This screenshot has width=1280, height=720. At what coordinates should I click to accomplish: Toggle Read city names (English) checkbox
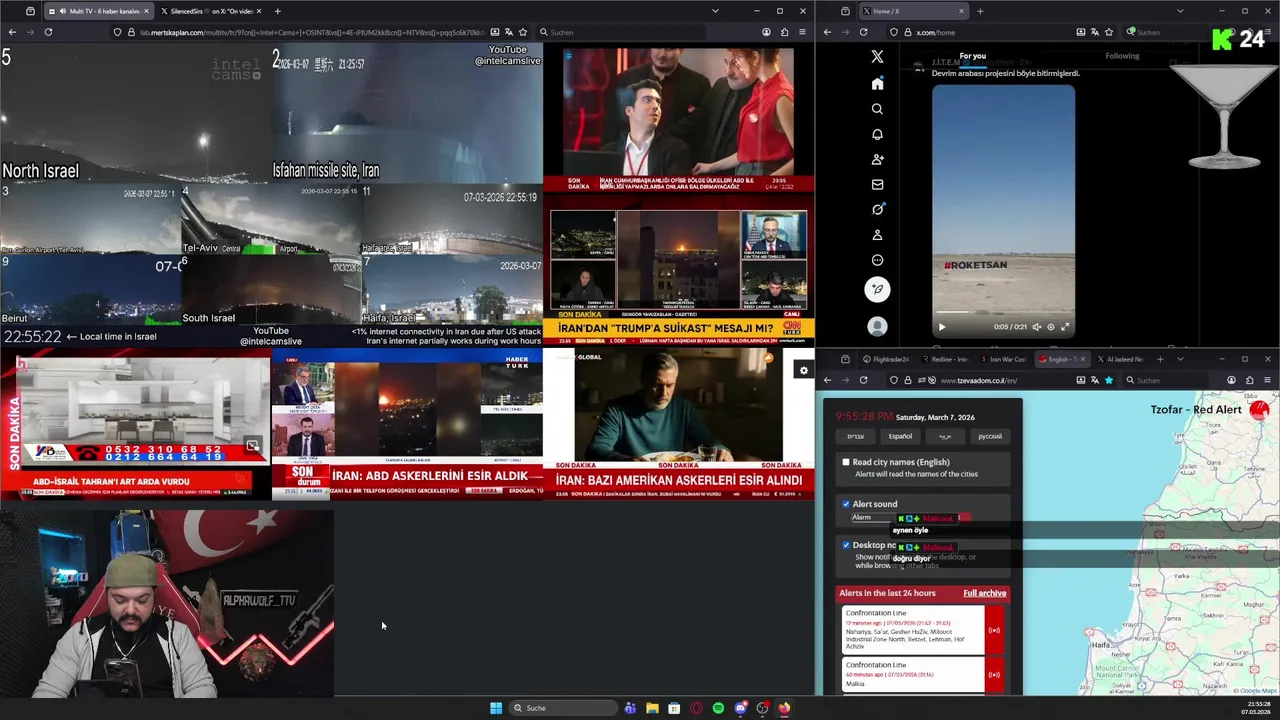(x=846, y=462)
